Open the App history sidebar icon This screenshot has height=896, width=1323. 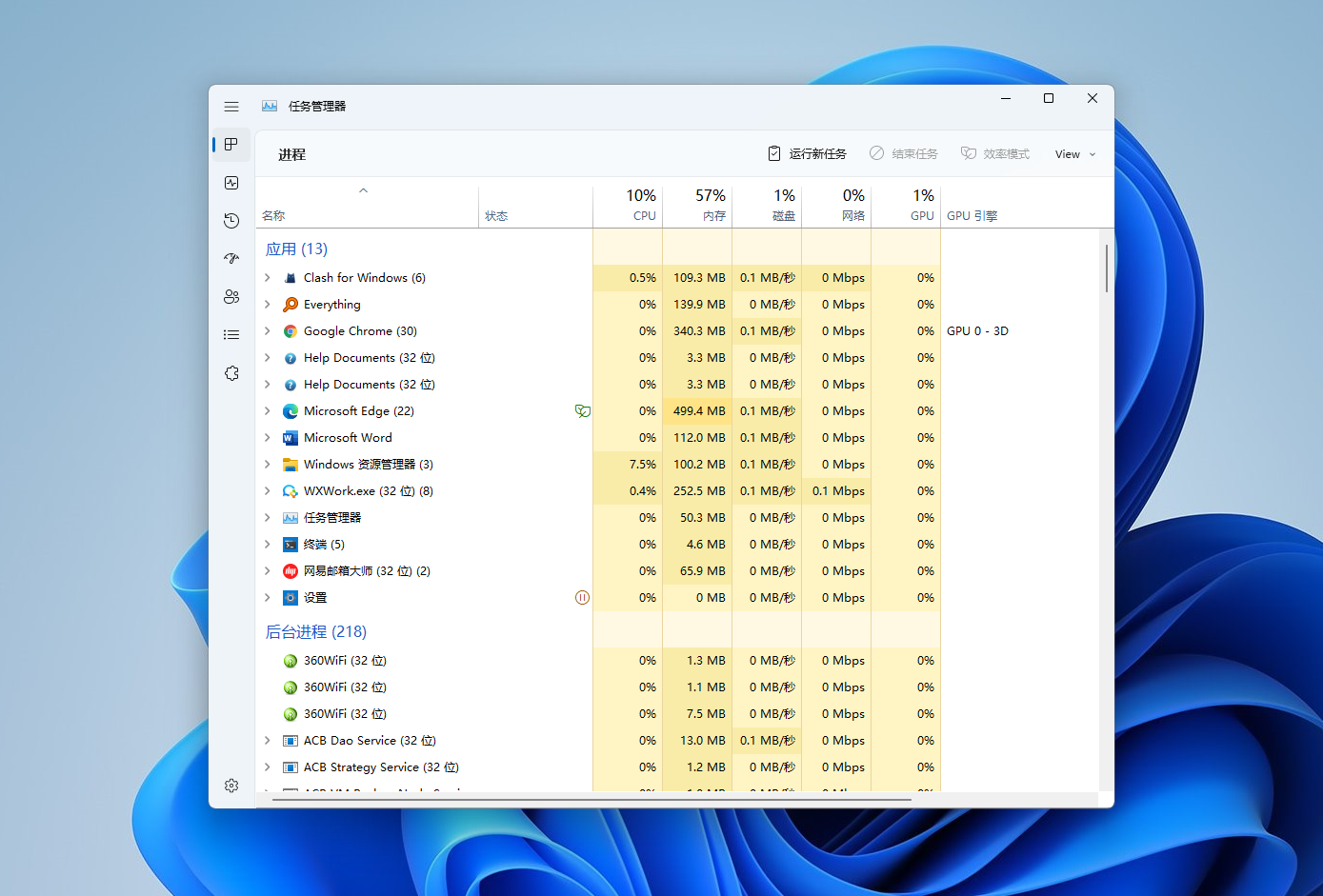tap(231, 221)
